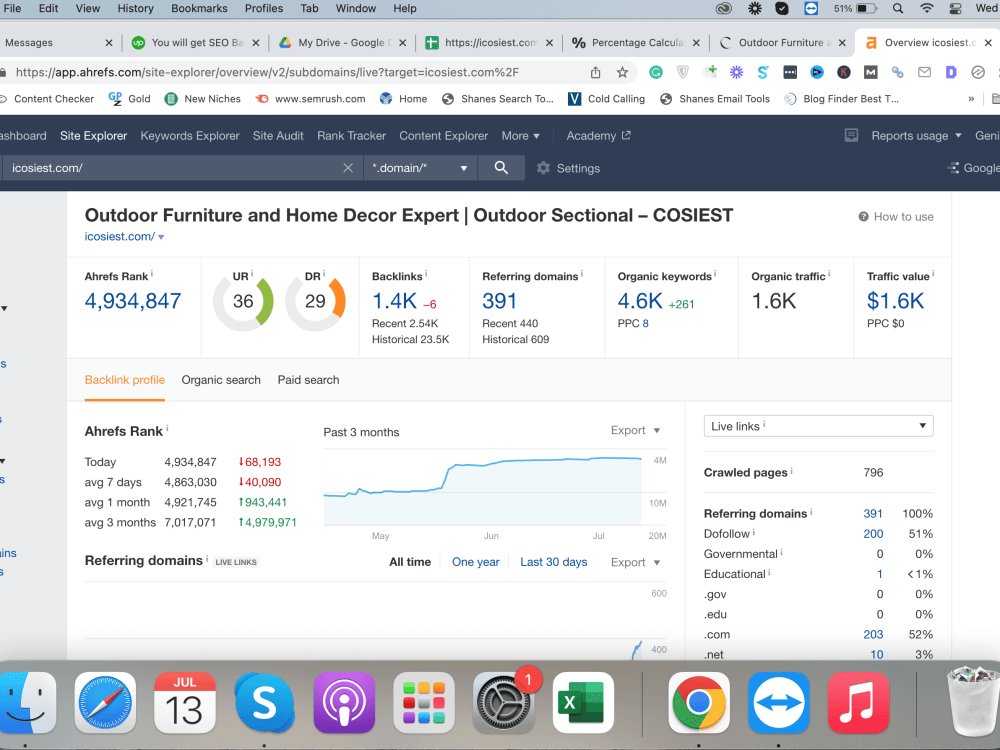Open Excel from the Dock

click(583, 703)
